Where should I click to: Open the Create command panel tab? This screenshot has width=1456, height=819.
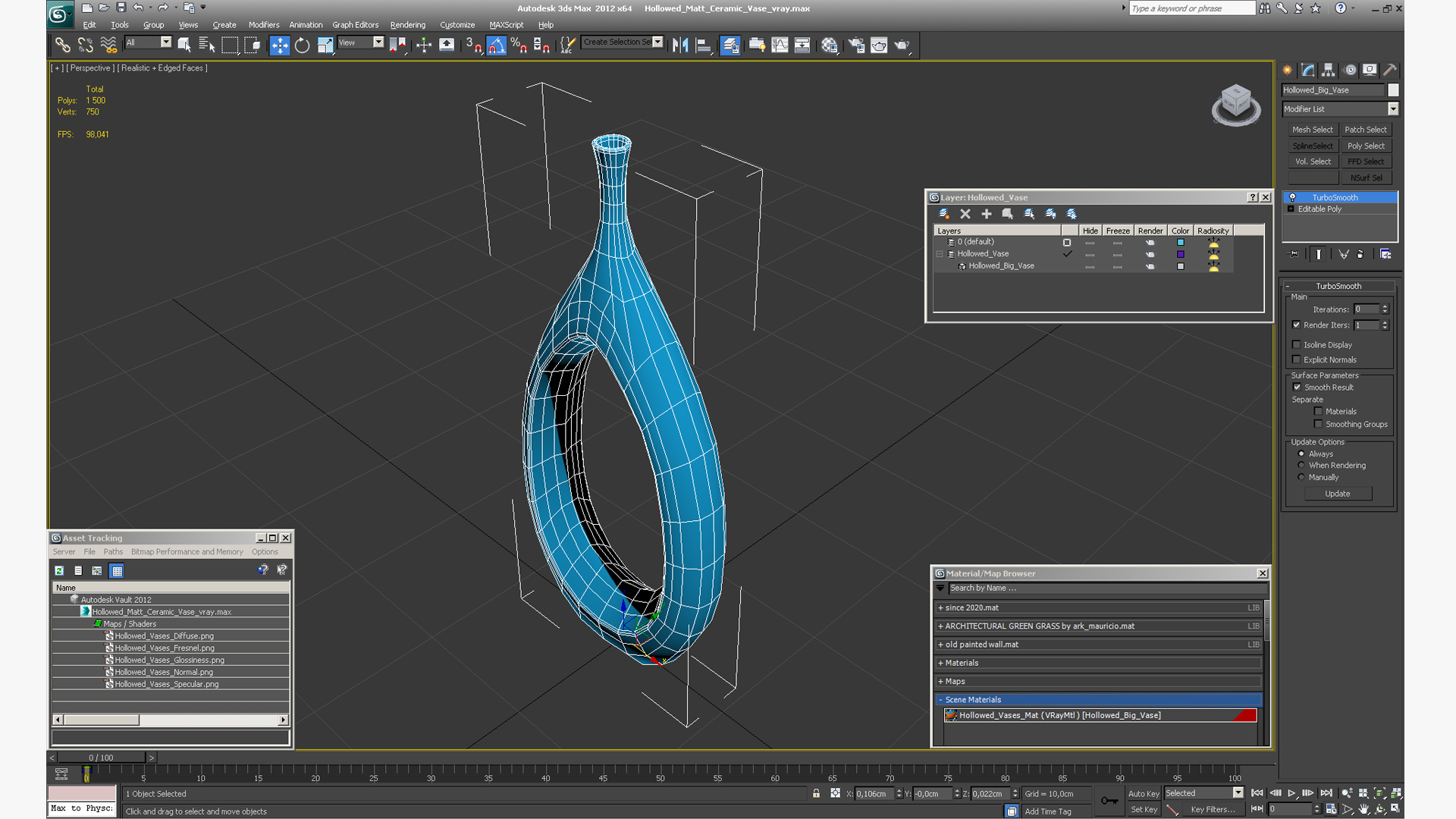pyautogui.click(x=1288, y=70)
